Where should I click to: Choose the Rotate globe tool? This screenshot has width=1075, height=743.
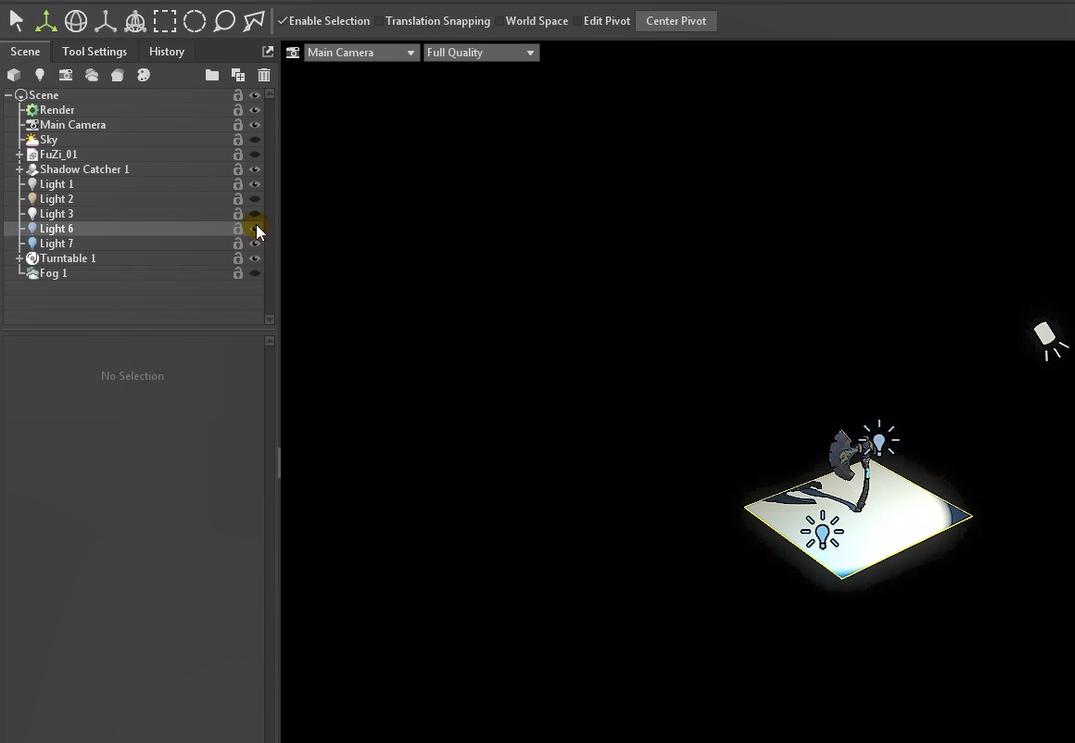tap(76, 20)
